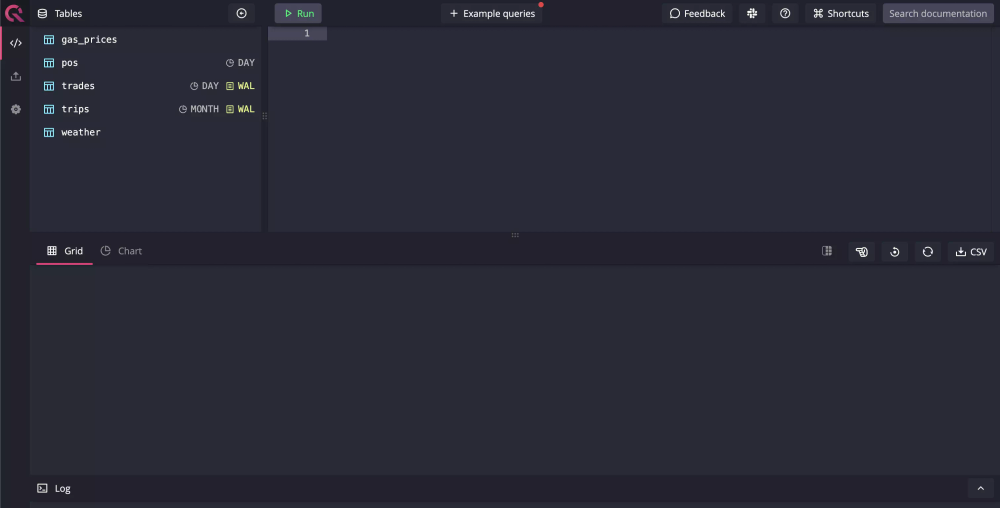Reset the grid layout with the rotate icon
The width and height of the screenshot is (1000, 508).
tap(895, 251)
